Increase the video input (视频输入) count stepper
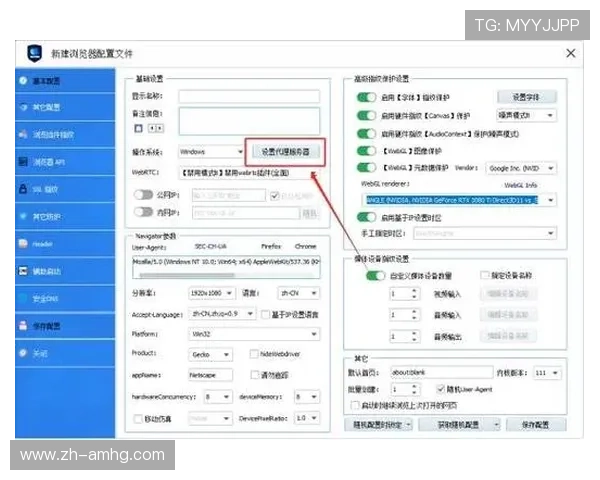Viewport: 600px width, 480px height. click(414, 291)
